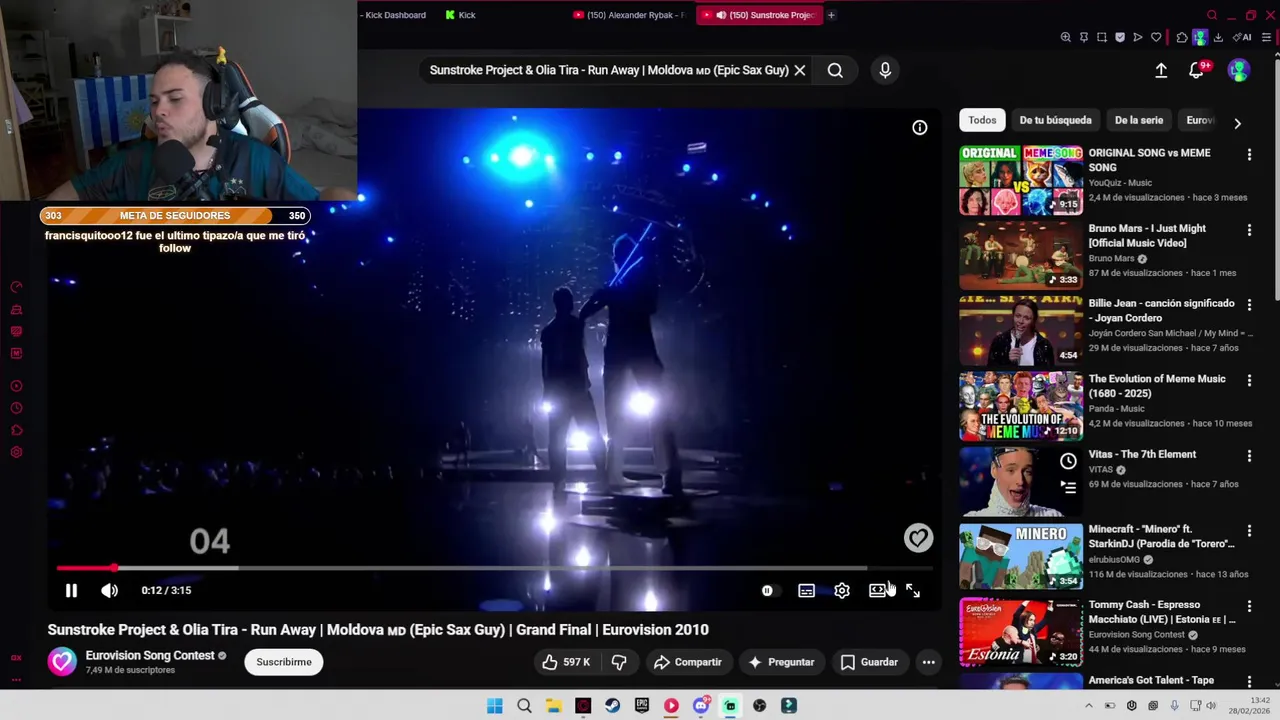Click the Compartir share button

(x=687, y=662)
